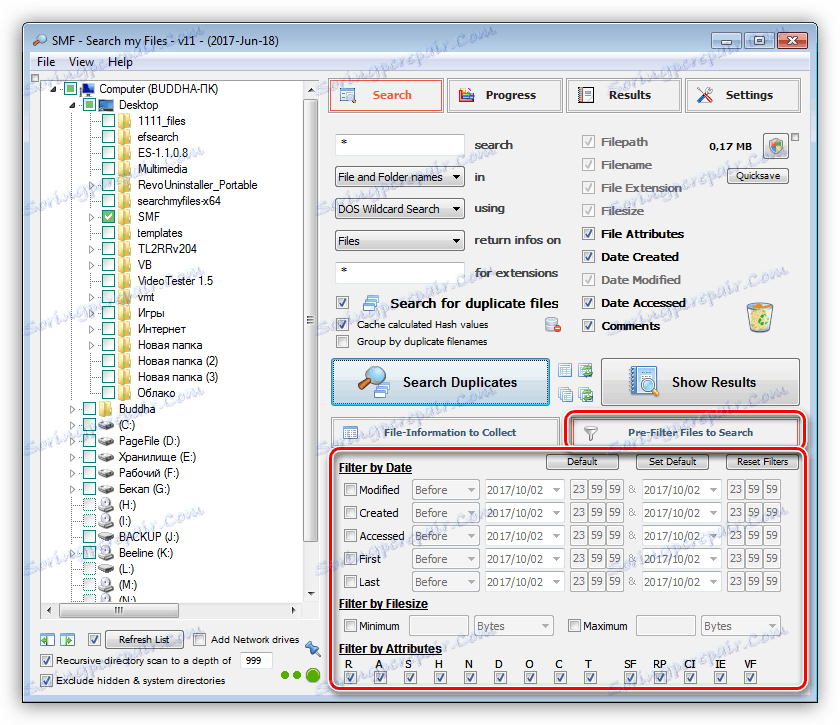Open the View menu
This screenshot has width=840, height=725.
tap(81, 62)
